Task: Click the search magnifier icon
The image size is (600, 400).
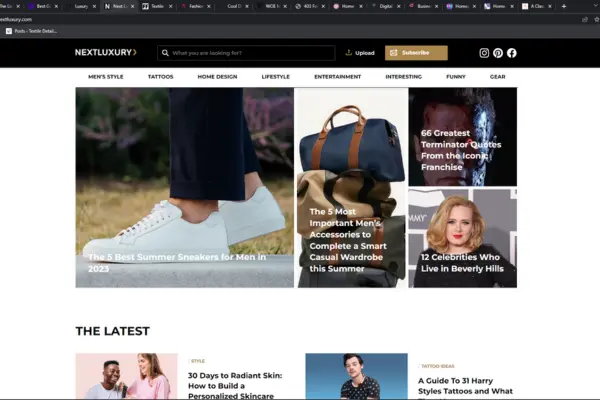Action: (165, 53)
